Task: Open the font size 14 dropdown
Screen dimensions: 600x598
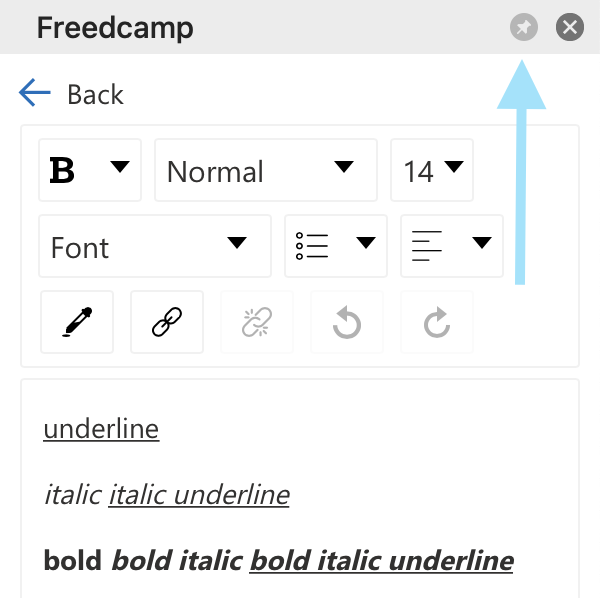Action: (x=432, y=171)
